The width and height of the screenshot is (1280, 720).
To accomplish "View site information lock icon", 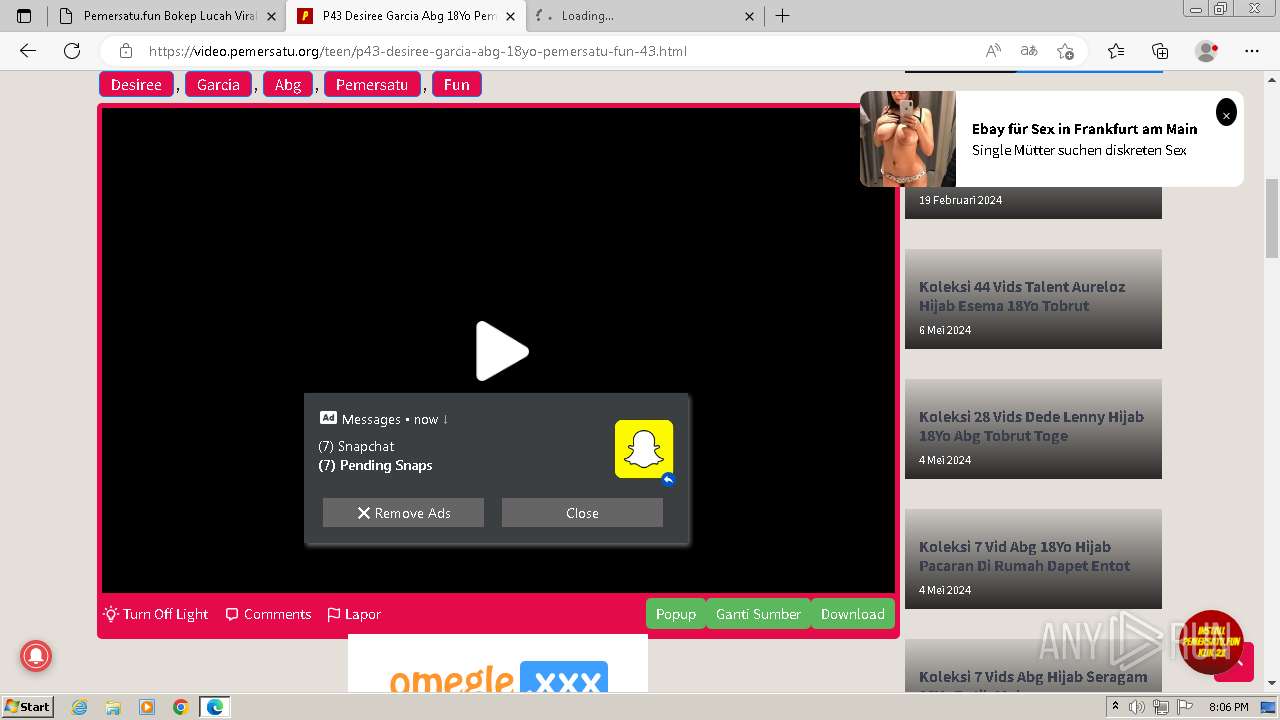I will [x=125, y=51].
